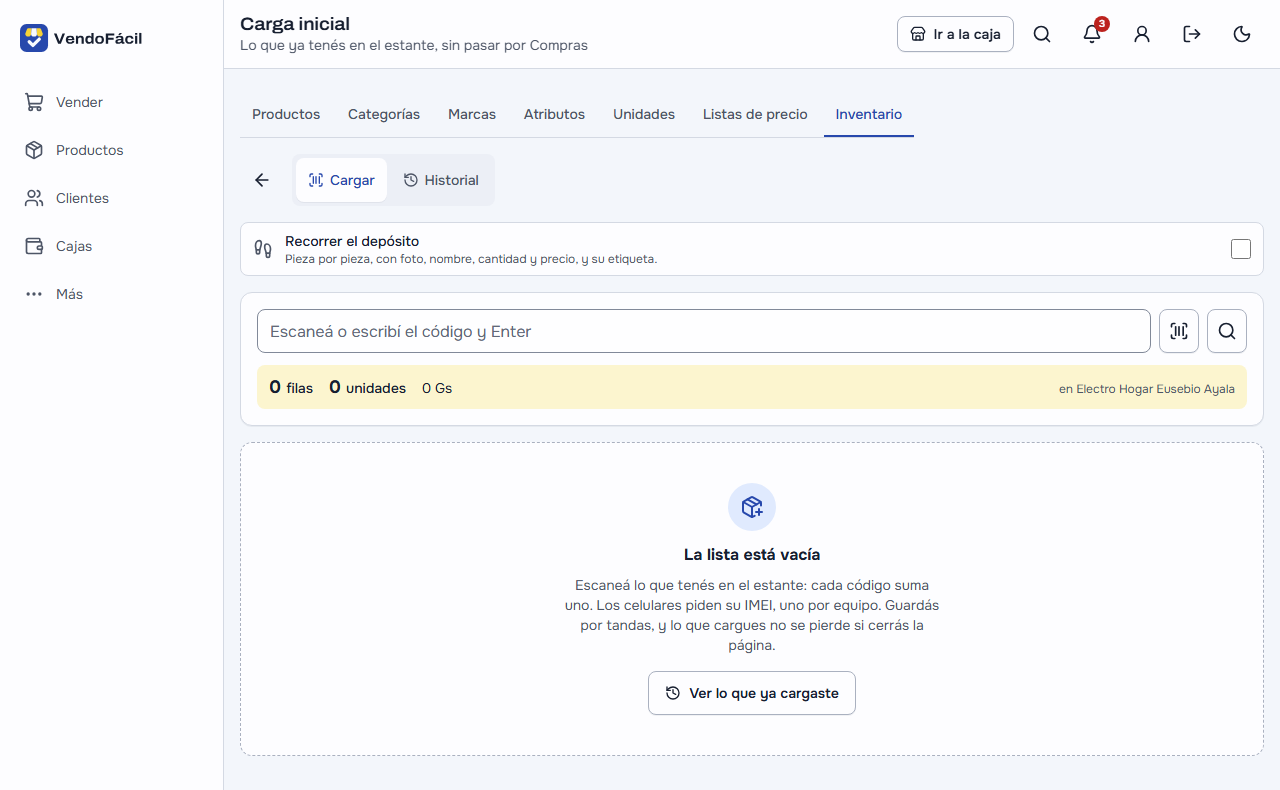
Task: Open the Marcas tab
Action: click(472, 114)
